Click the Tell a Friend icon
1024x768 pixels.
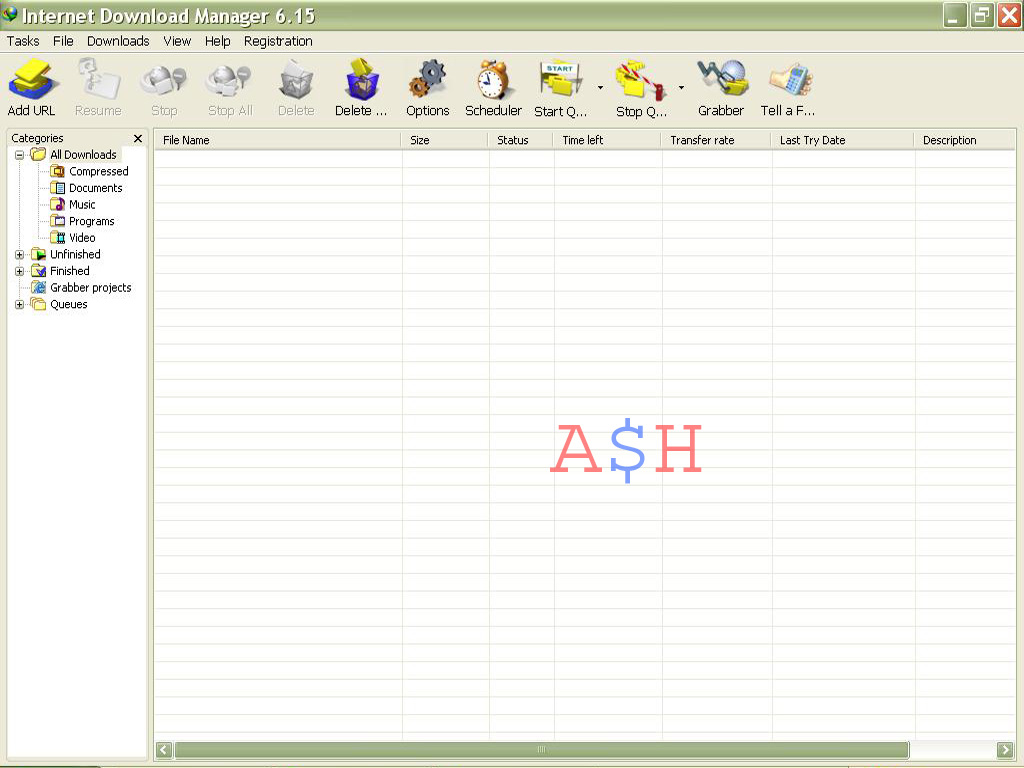click(x=791, y=80)
